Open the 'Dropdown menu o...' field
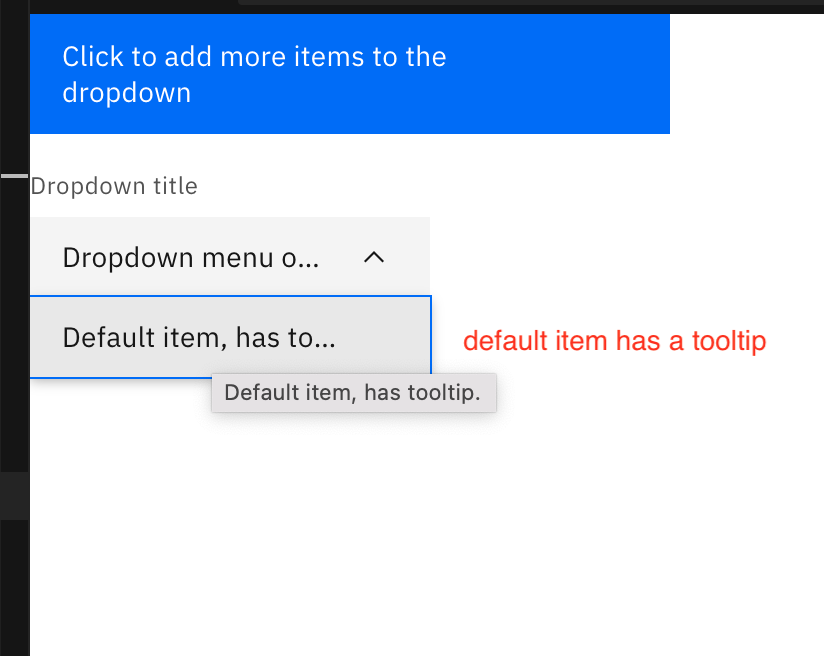 point(200,257)
